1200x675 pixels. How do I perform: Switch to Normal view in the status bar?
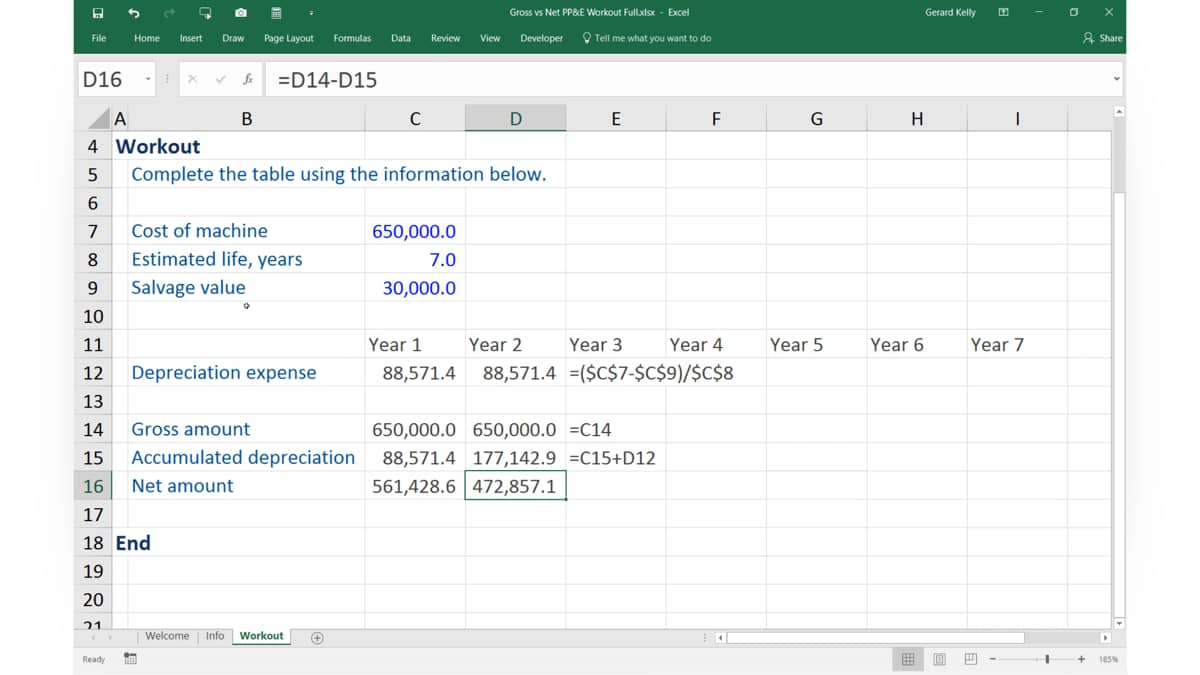908,660
